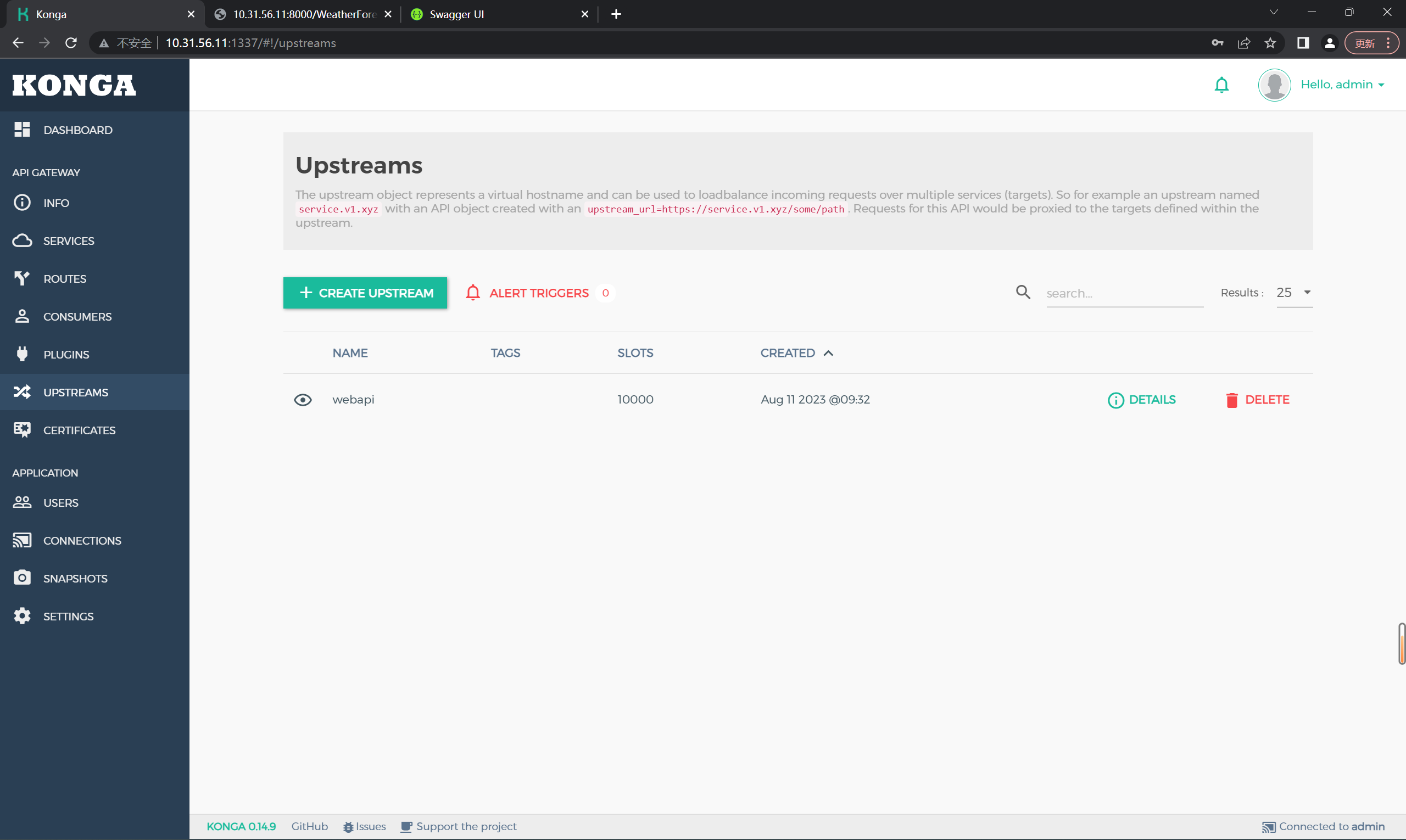Sort table by TAGS column
Viewport: 1406px width, 840px height.
tap(505, 353)
